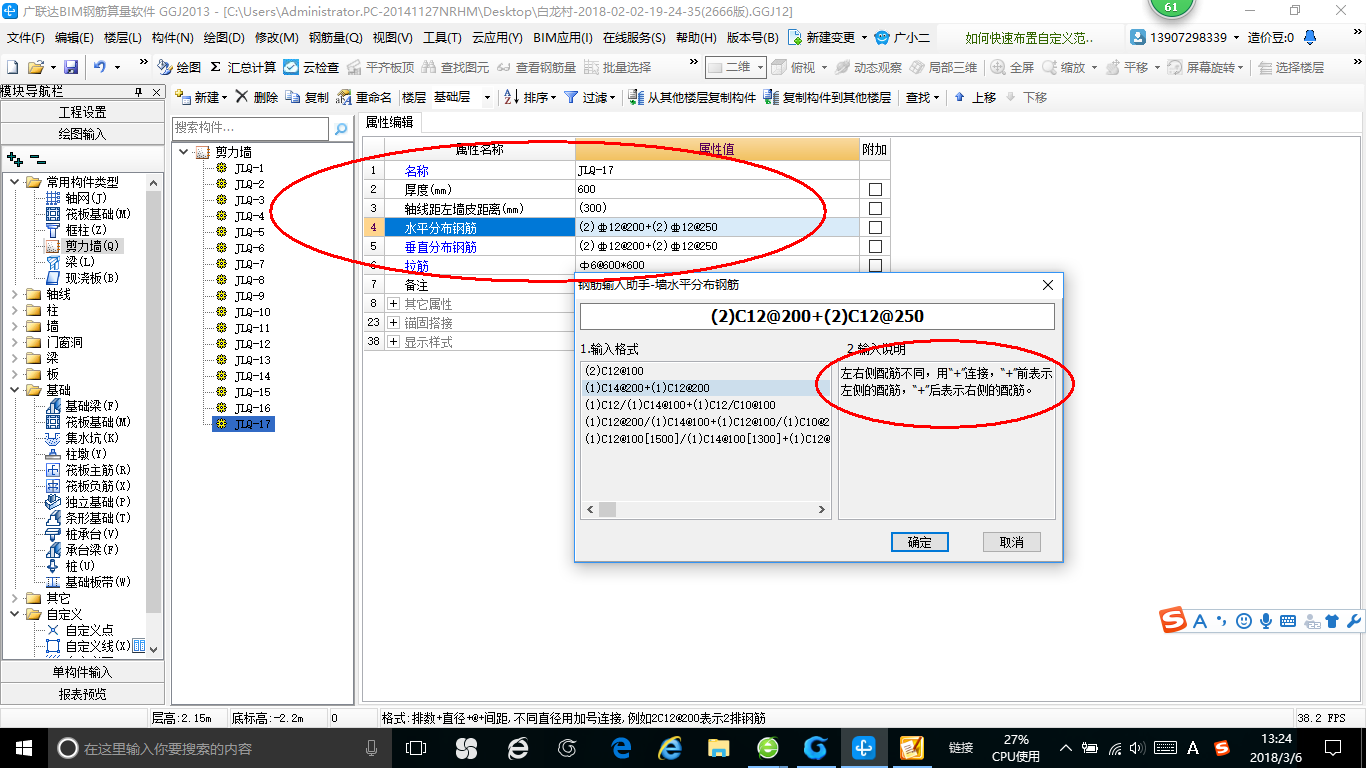Open the 钢筋量(Q) menu

tap(335, 37)
